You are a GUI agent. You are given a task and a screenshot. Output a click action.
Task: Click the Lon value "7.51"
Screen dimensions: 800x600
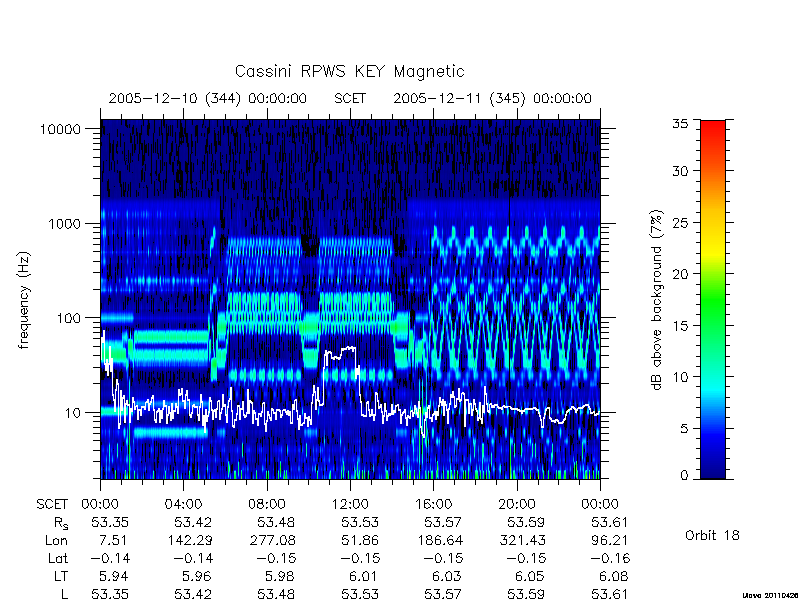pyautogui.click(x=111, y=541)
